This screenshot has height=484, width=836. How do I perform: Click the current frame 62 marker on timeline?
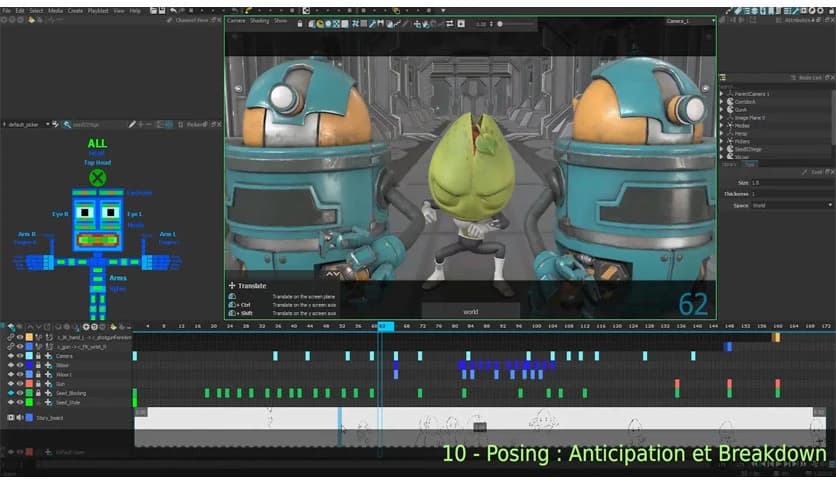point(386,326)
